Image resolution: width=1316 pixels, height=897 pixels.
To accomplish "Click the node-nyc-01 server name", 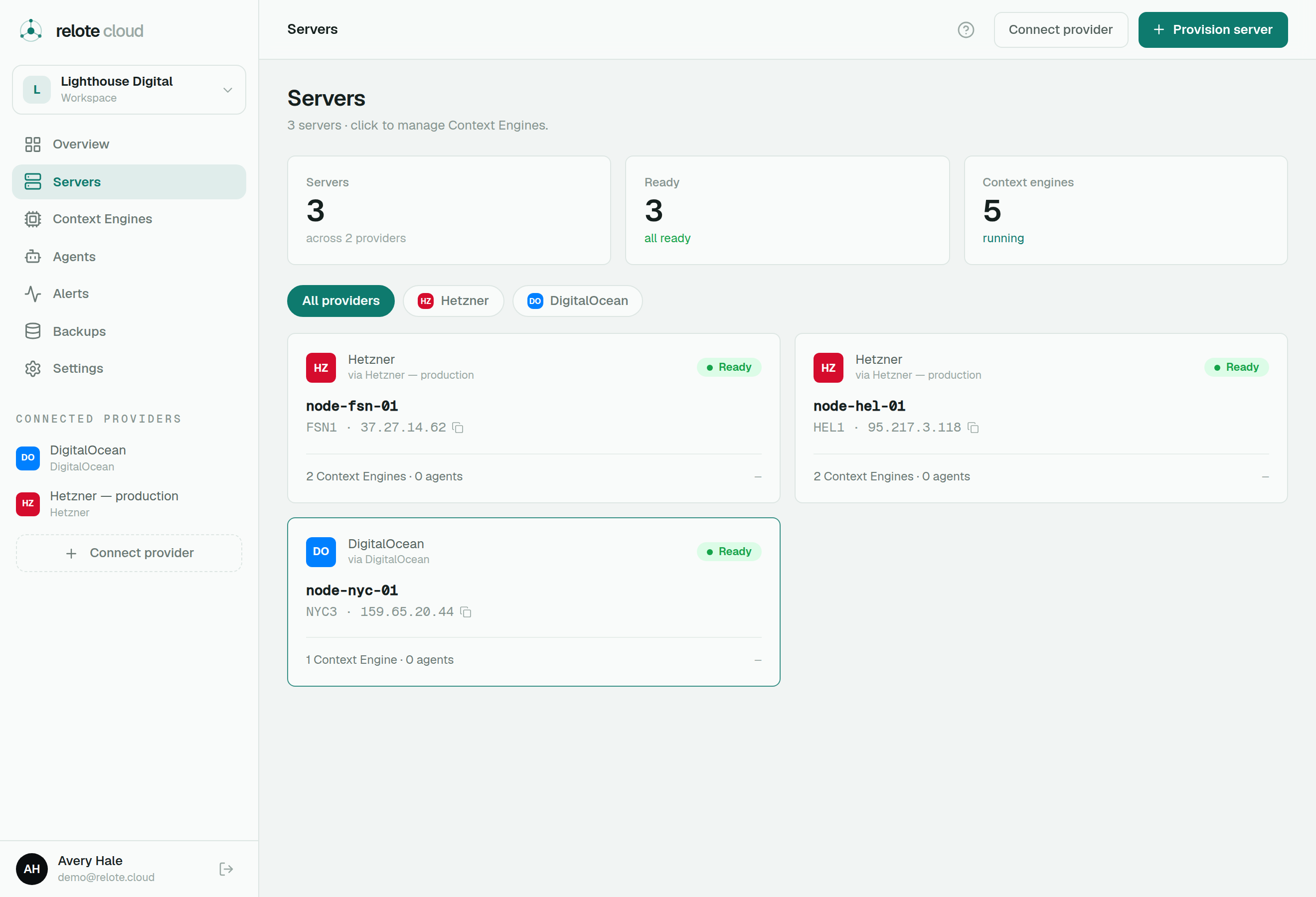I will click(x=351, y=590).
